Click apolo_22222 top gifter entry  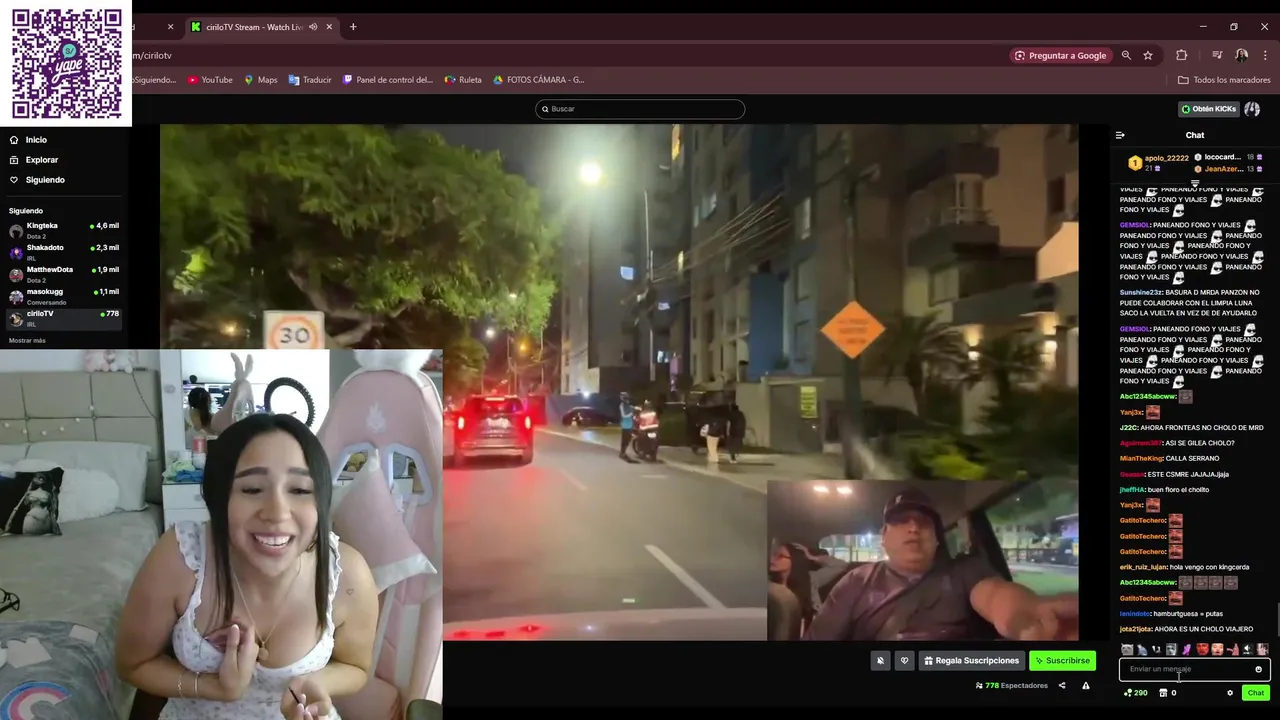pos(1158,162)
